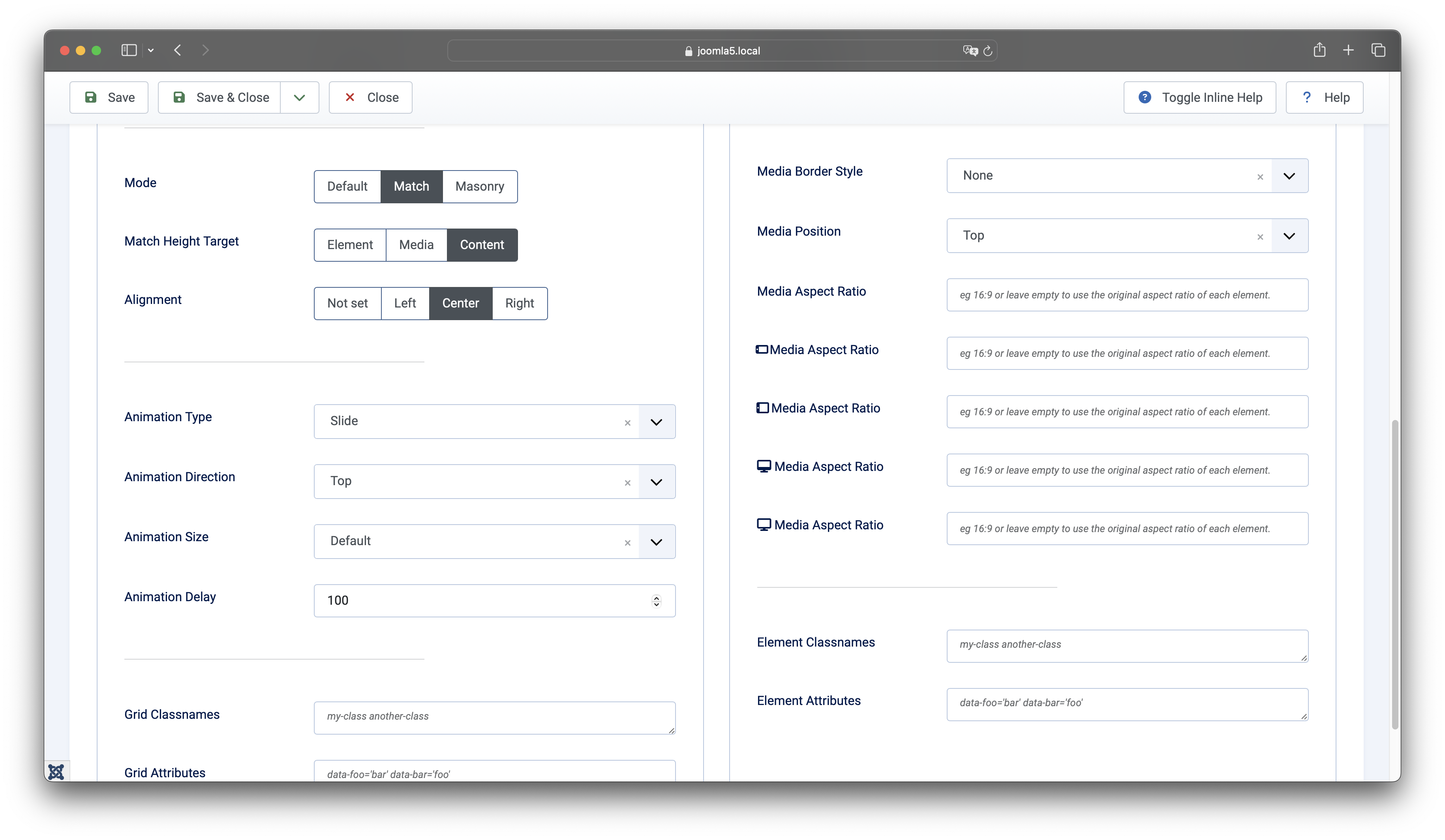This screenshot has width=1445, height=840.
Task: Click the Joomla logo icon at bottom left
Action: [x=56, y=771]
